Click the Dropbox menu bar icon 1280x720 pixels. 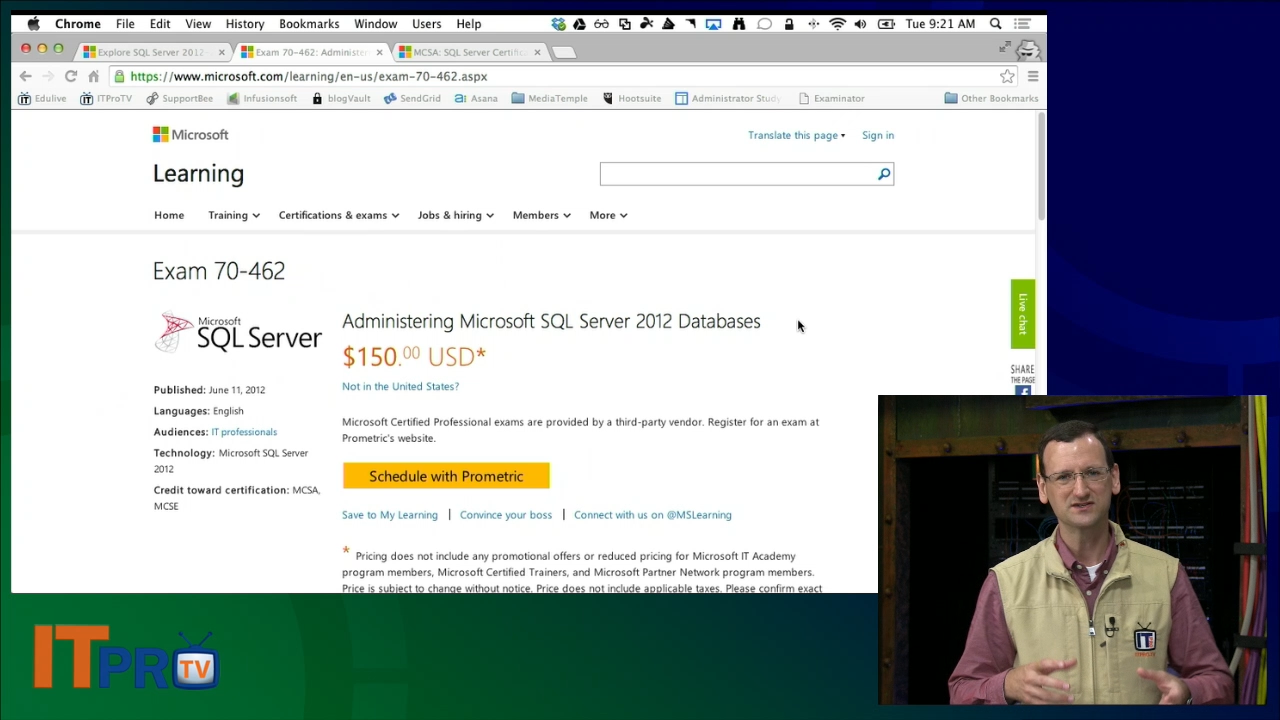click(558, 24)
